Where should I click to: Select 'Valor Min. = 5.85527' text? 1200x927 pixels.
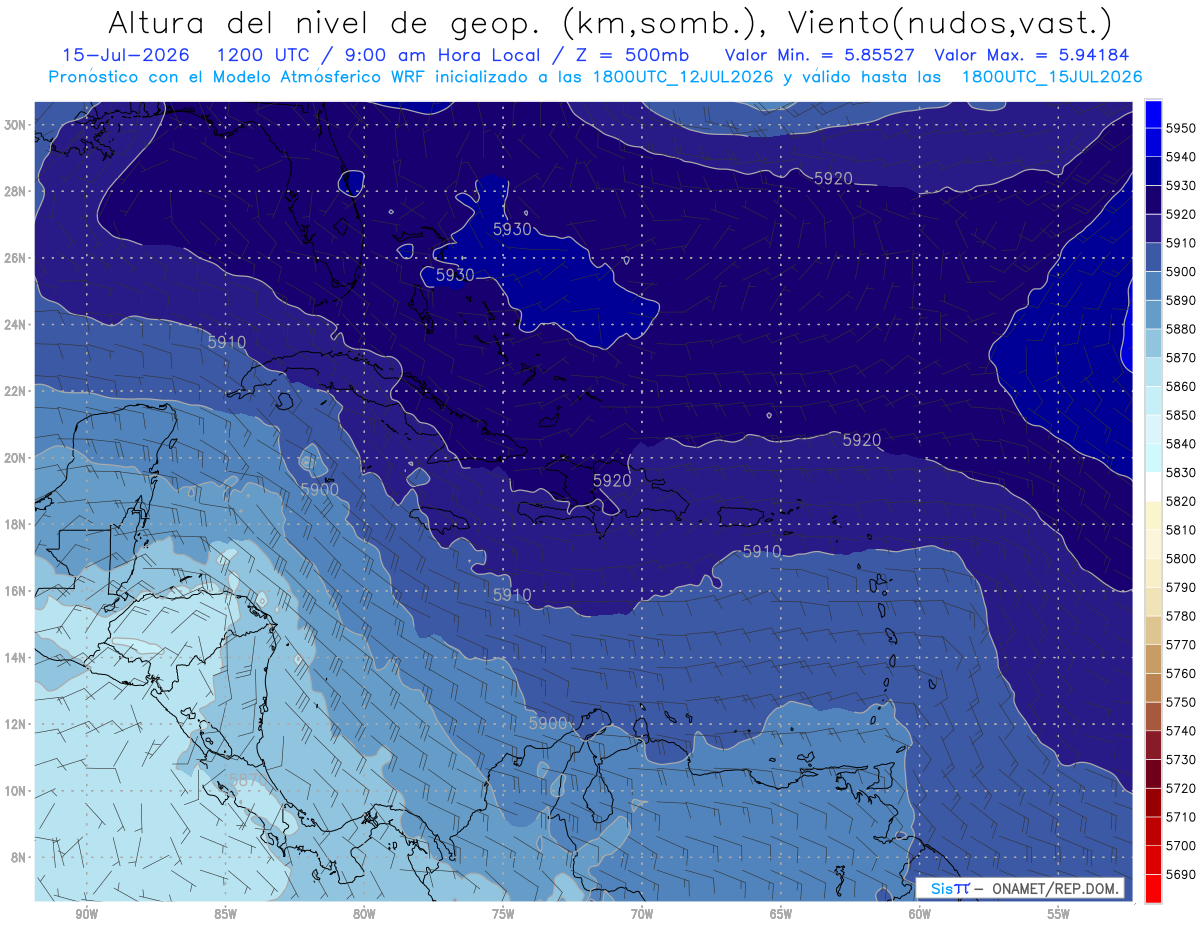(x=822, y=55)
